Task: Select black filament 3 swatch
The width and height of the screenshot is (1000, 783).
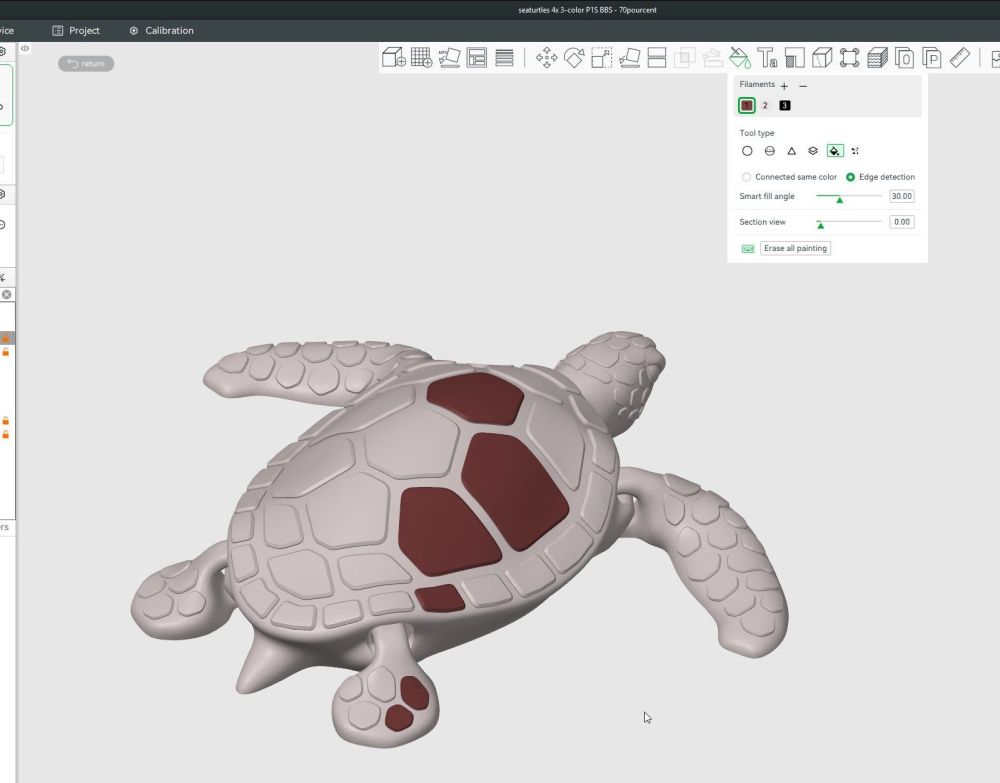Action: click(784, 105)
